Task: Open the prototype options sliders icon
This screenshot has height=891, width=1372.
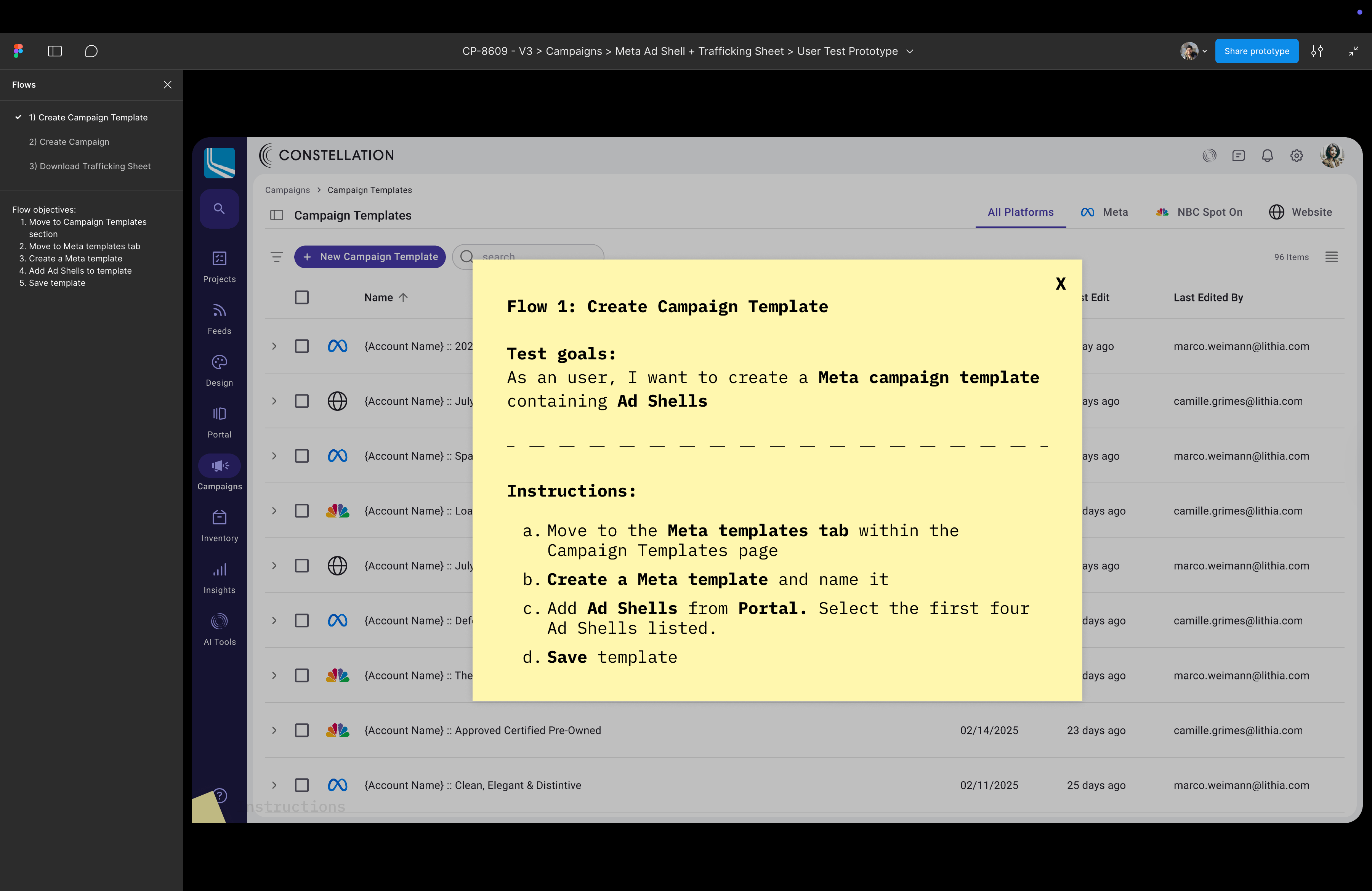Action: 1317,51
